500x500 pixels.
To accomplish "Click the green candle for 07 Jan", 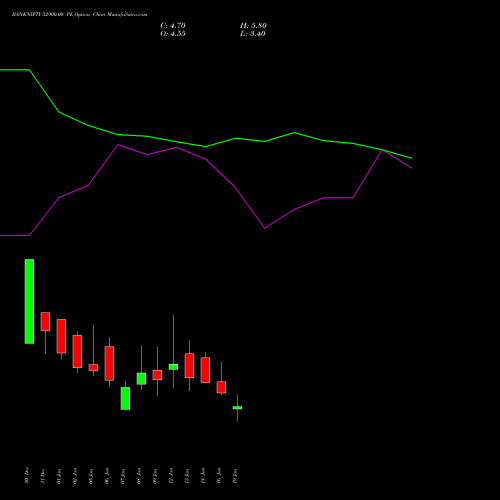I will click(x=125, y=398).
